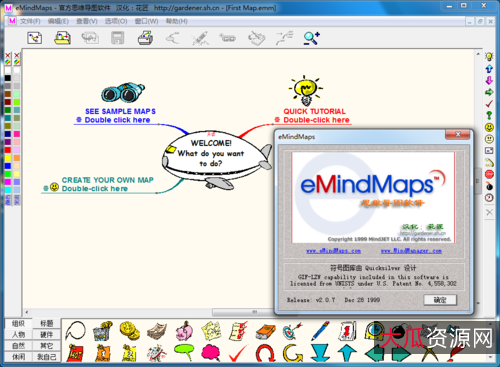Viewport: 500px width, 367px height.
Task: Select the red stop sign sidebar symbol
Action: point(489,174)
